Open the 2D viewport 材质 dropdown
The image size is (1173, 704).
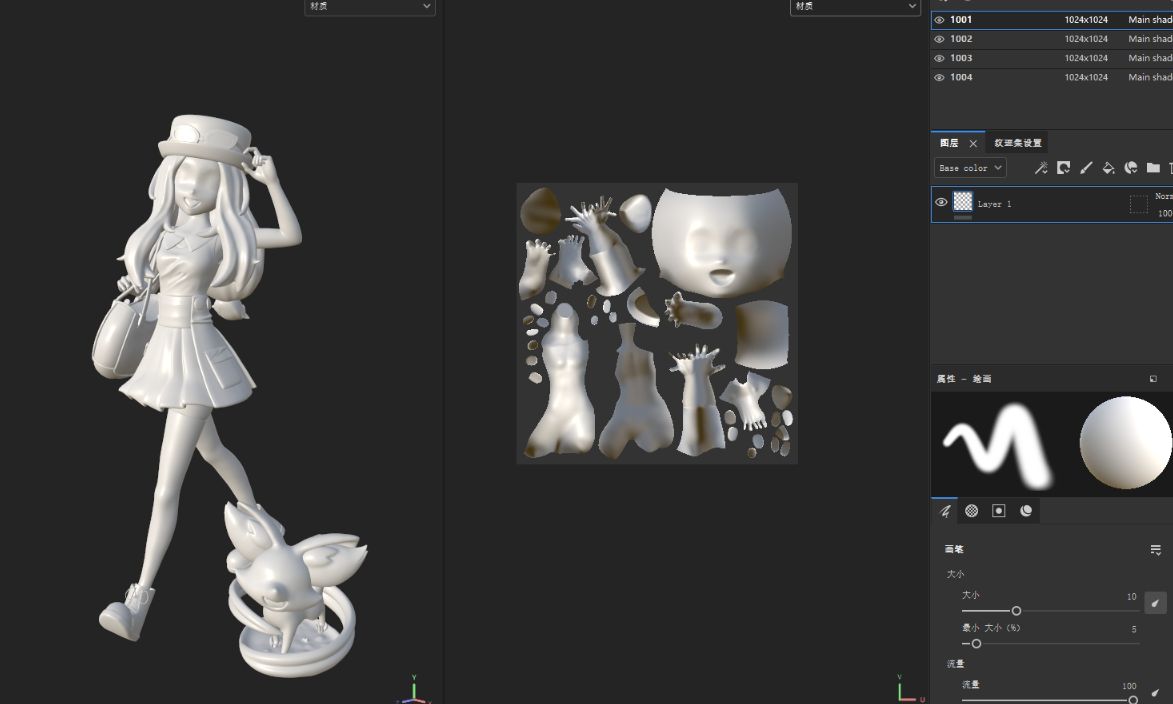point(855,7)
